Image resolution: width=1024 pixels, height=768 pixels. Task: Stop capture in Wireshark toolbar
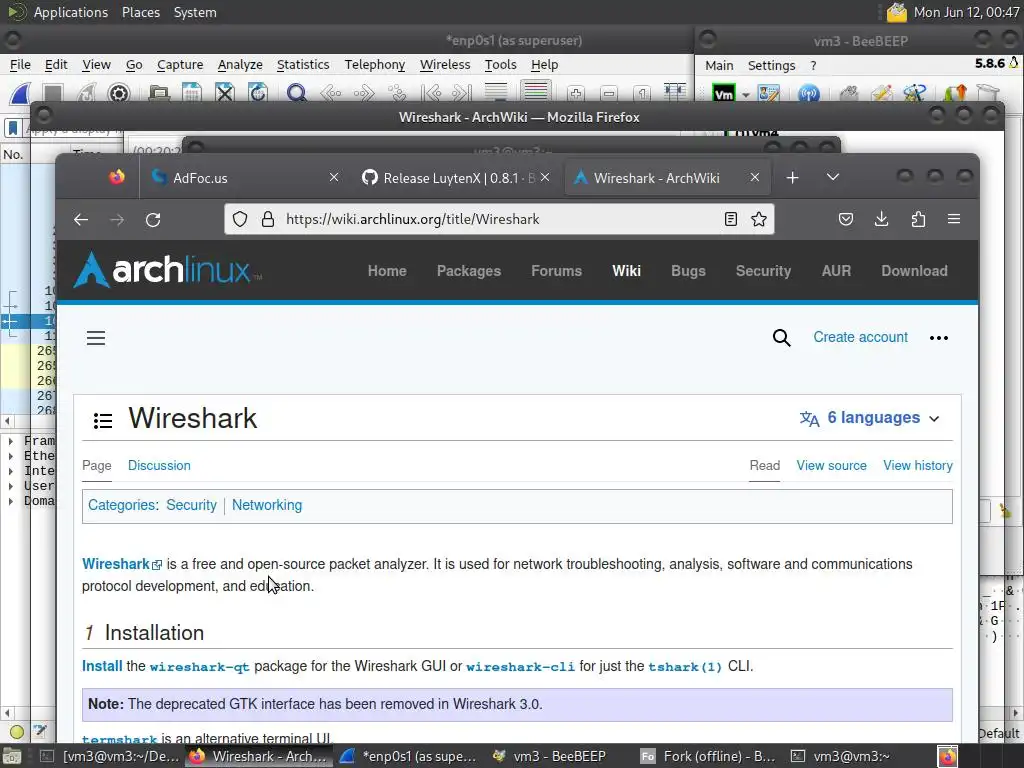pyautogui.click(x=53, y=93)
